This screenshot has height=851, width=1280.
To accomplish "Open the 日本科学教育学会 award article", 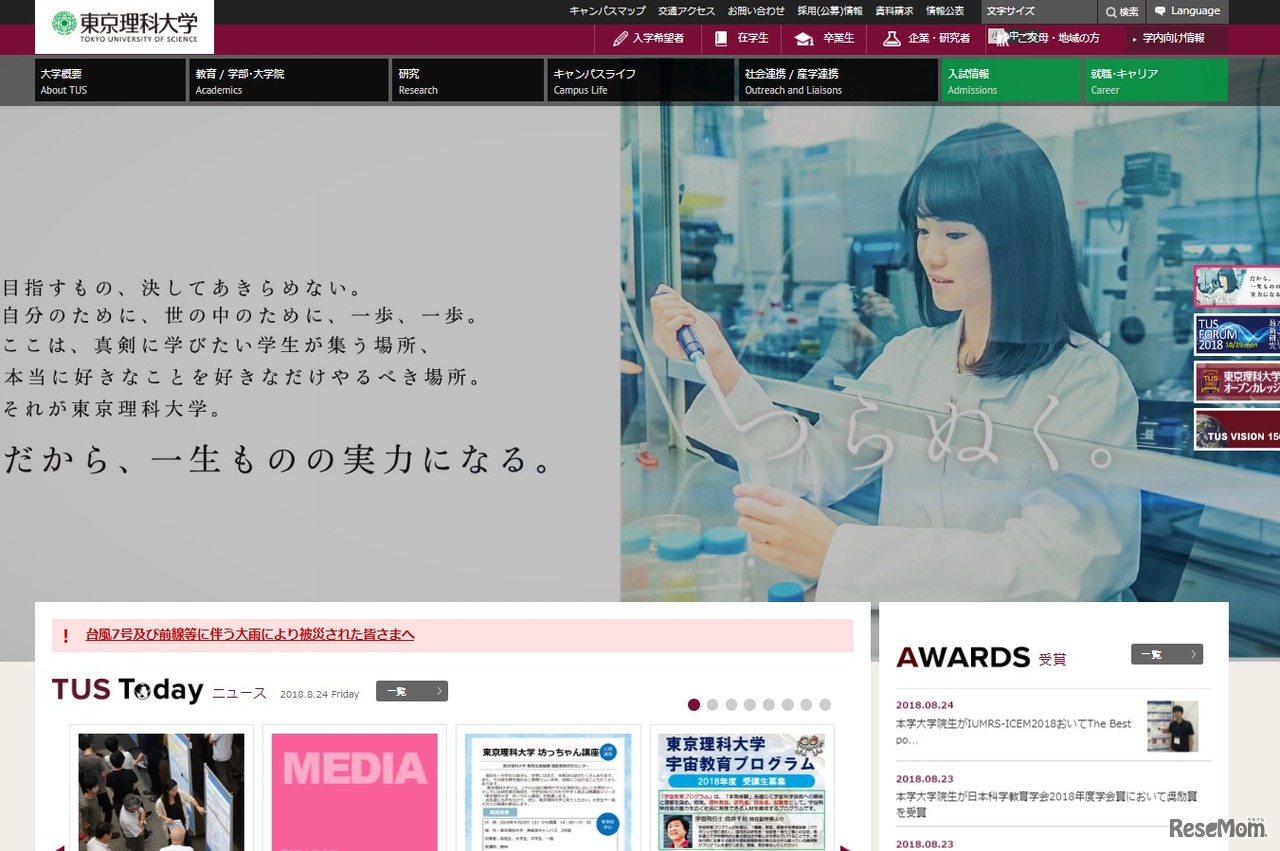I will (1046, 804).
